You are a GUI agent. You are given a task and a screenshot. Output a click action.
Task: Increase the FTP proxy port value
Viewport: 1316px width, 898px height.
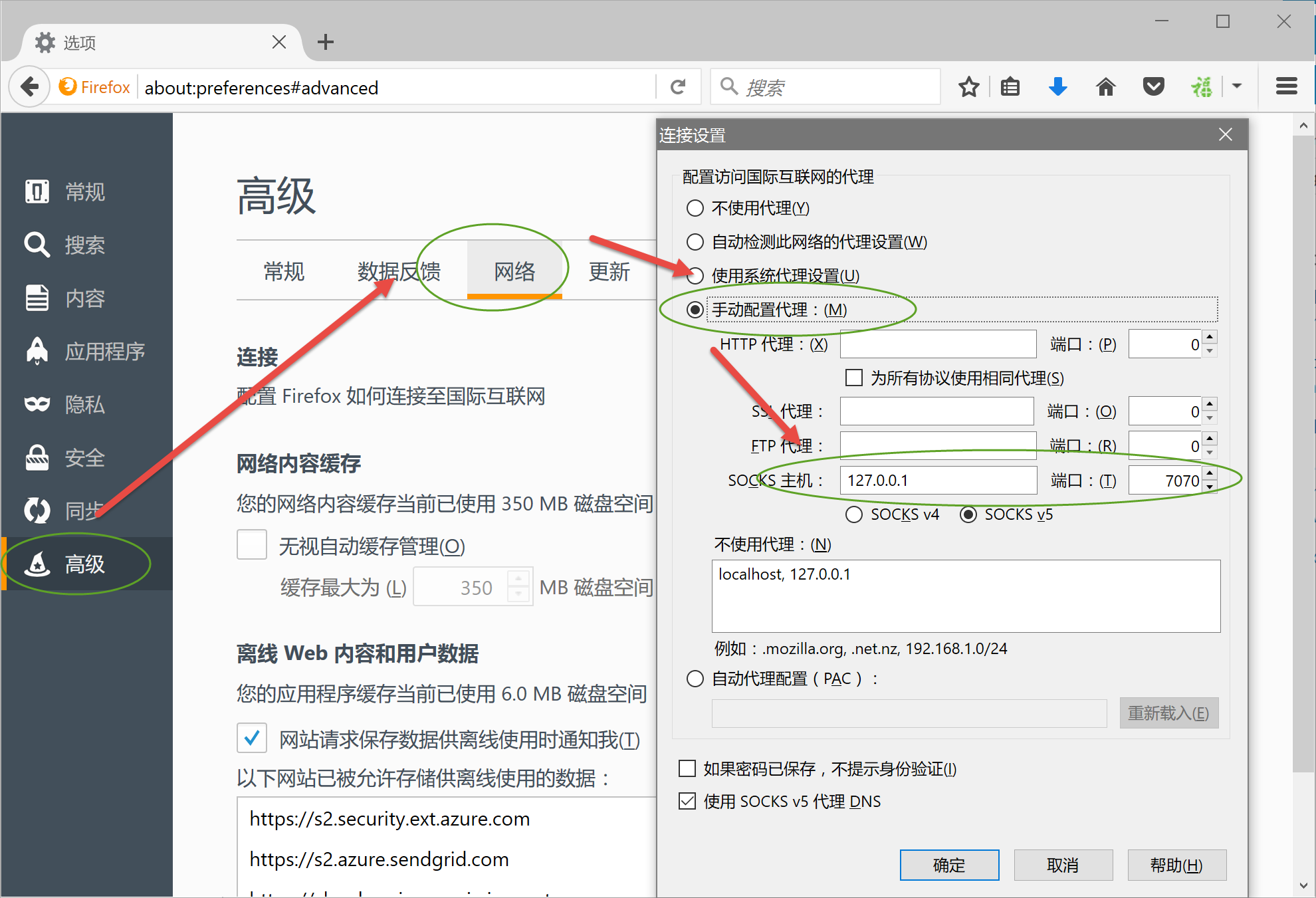[1210, 438]
